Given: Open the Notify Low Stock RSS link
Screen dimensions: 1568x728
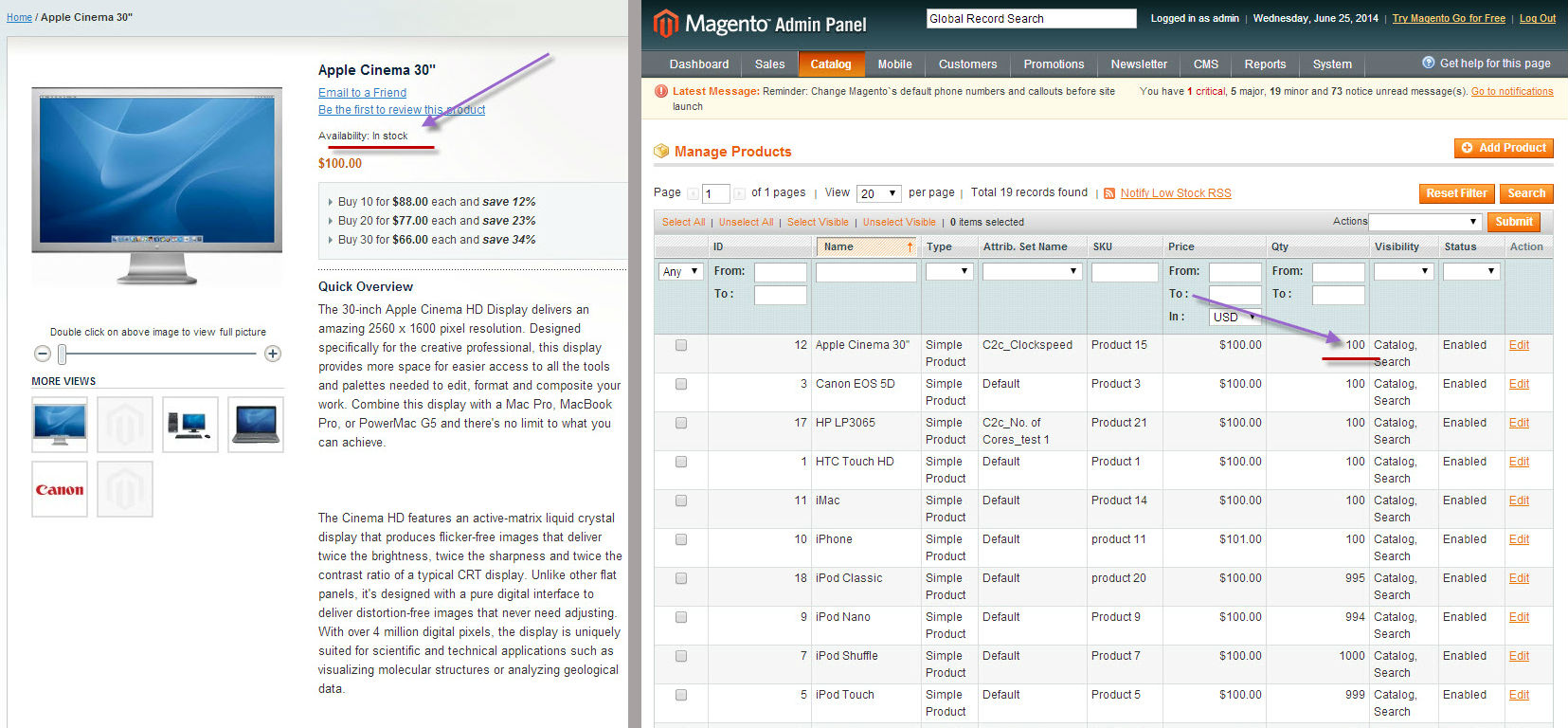Looking at the screenshot, I should pos(1176,193).
